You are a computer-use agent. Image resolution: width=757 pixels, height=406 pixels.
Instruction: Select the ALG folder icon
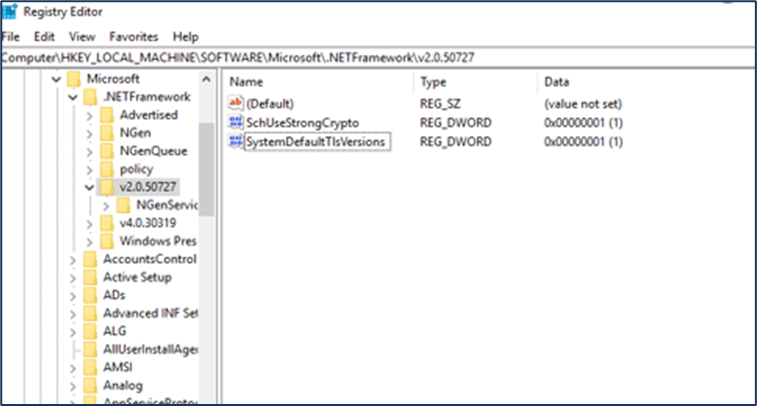[90, 331]
